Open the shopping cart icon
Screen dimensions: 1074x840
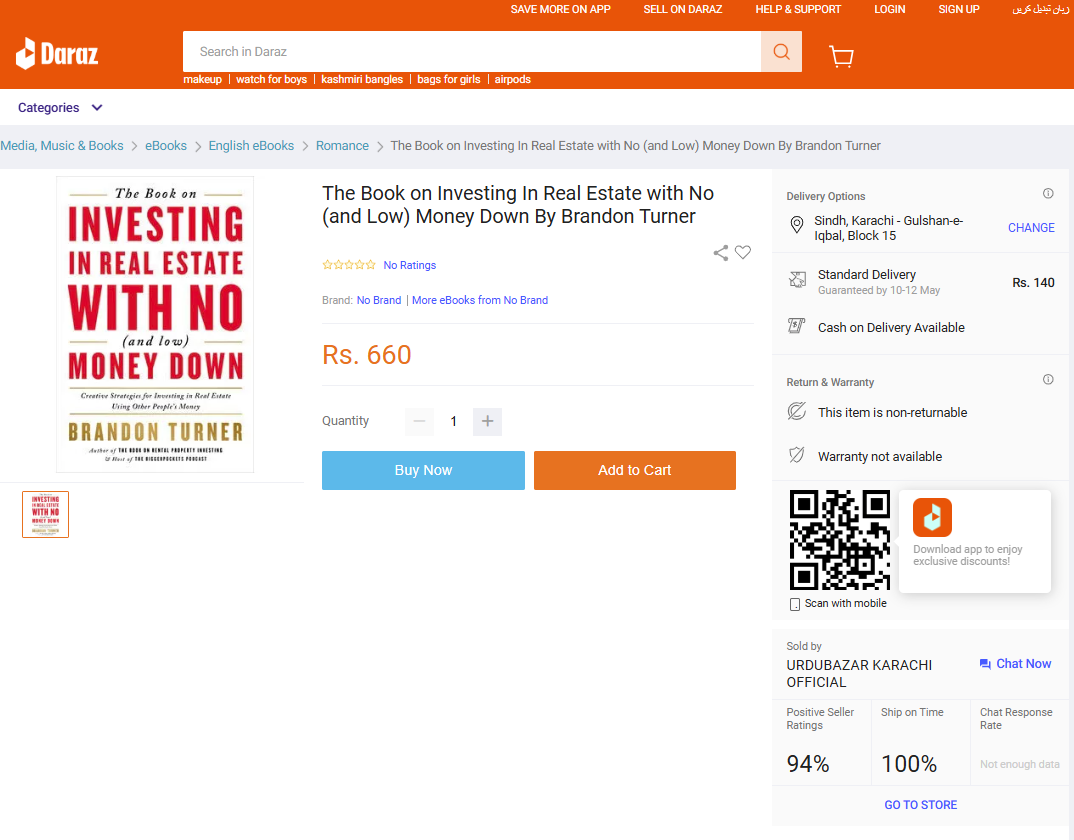pos(841,55)
